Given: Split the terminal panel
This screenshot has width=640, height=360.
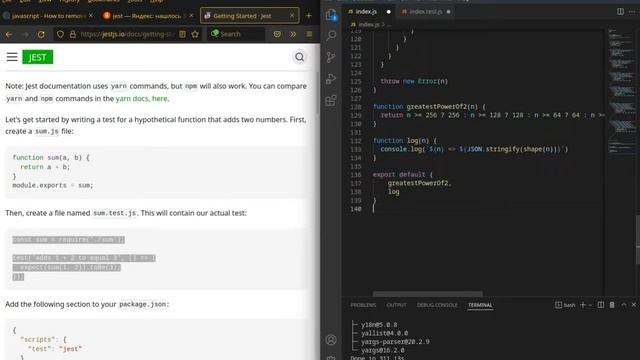Looking at the screenshot, I should [x=601, y=305].
